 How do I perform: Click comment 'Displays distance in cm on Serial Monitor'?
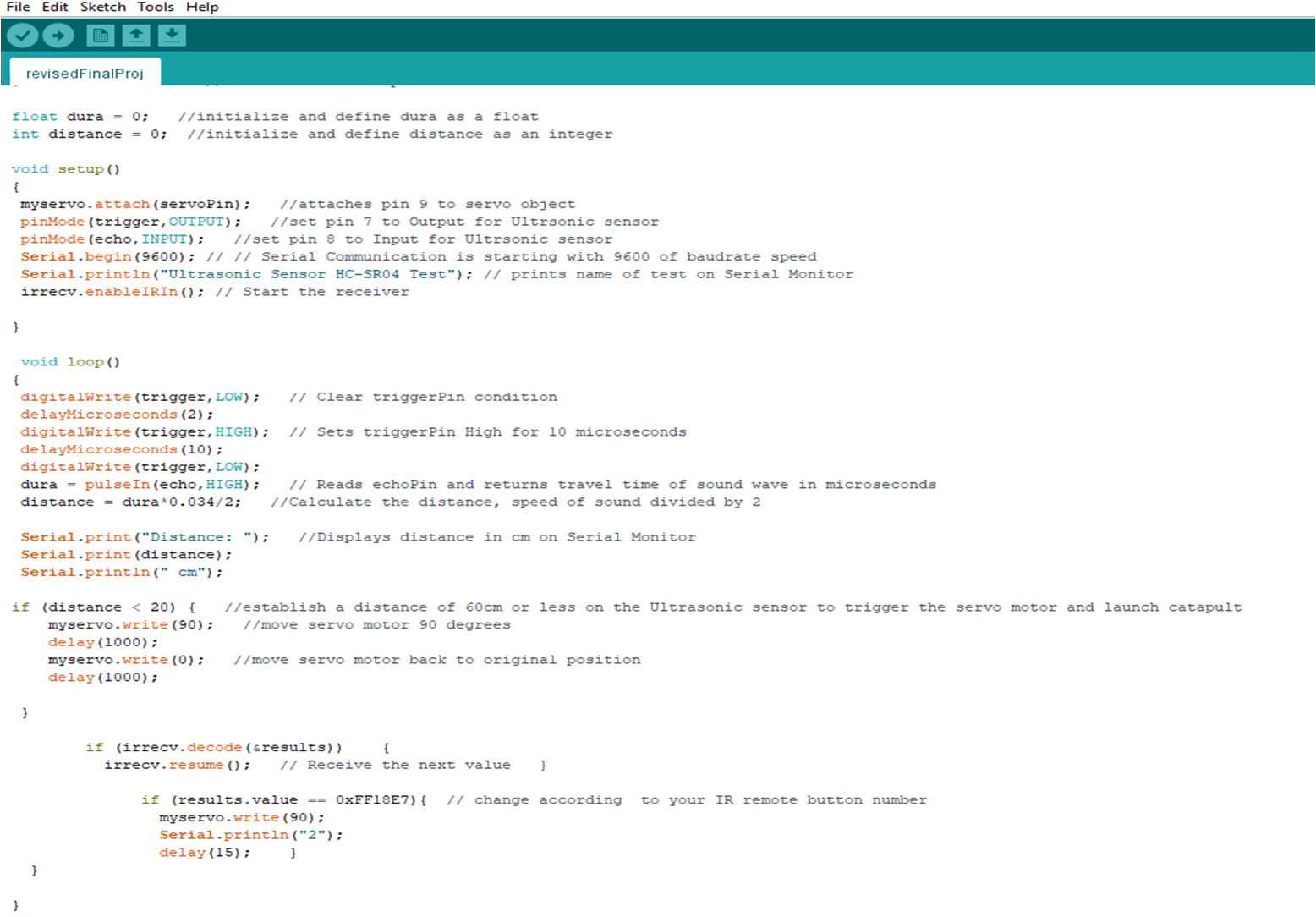pos(497,537)
